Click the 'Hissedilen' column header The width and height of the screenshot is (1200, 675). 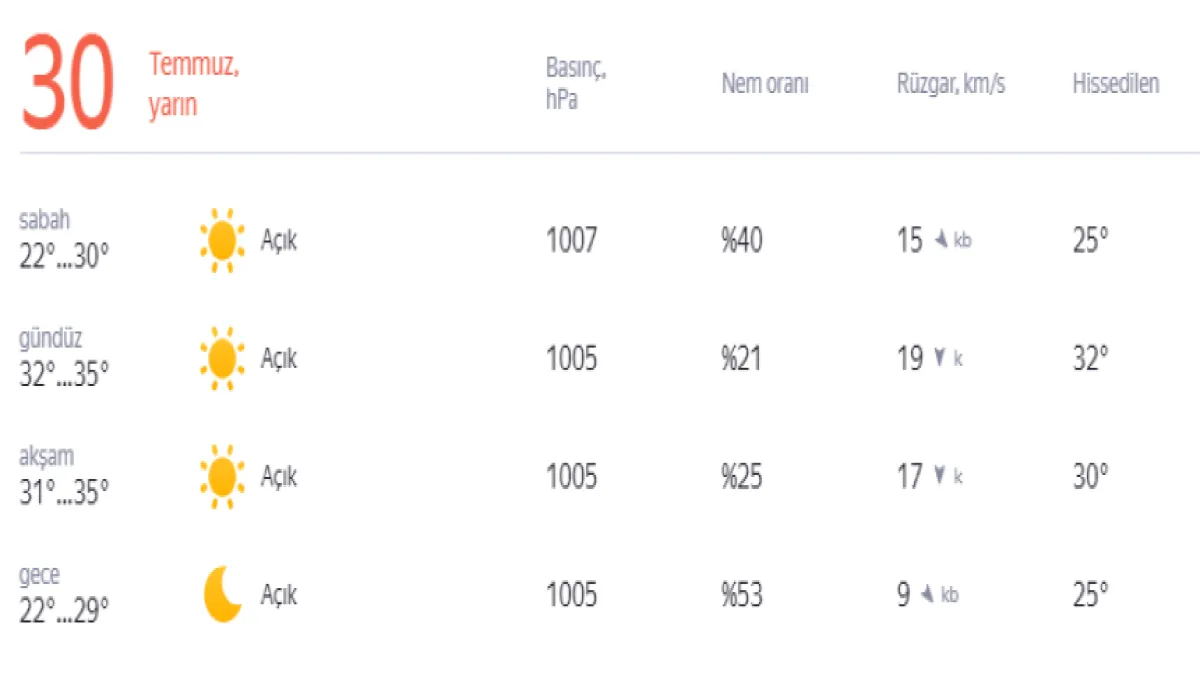click(x=1116, y=85)
